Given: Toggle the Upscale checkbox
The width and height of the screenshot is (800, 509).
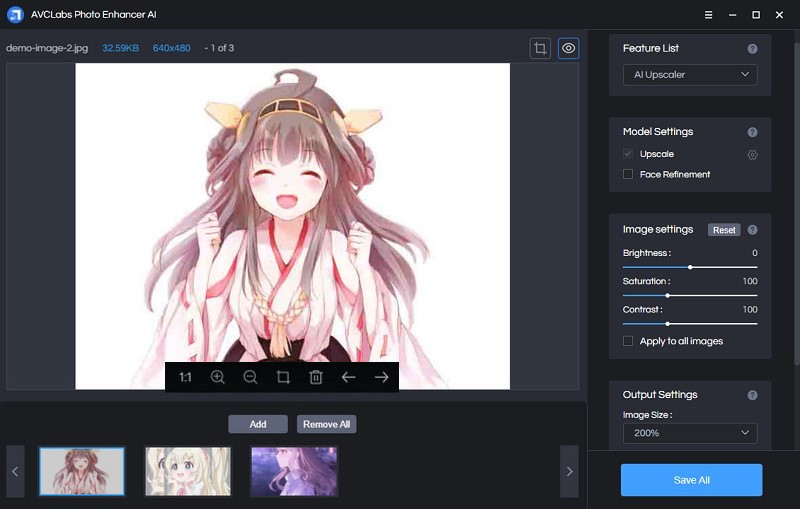Looking at the screenshot, I should pyautogui.click(x=628, y=154).
